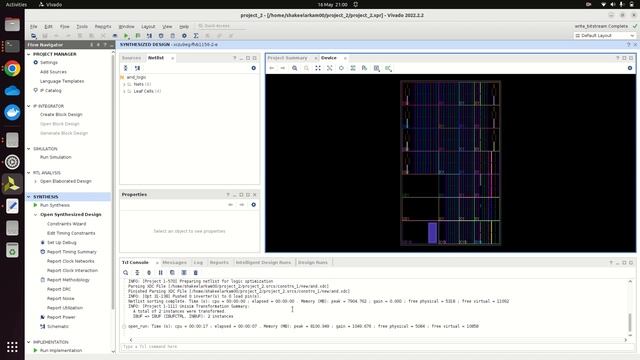Click the green Run flow toolbar icon

[126, 36]
